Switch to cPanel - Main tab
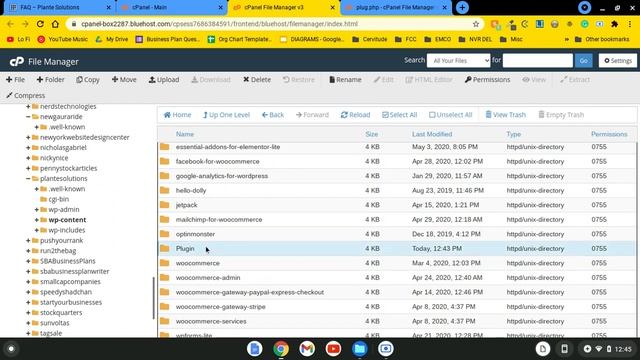Screen dimensions: 640x360 (x=171, y=7)
